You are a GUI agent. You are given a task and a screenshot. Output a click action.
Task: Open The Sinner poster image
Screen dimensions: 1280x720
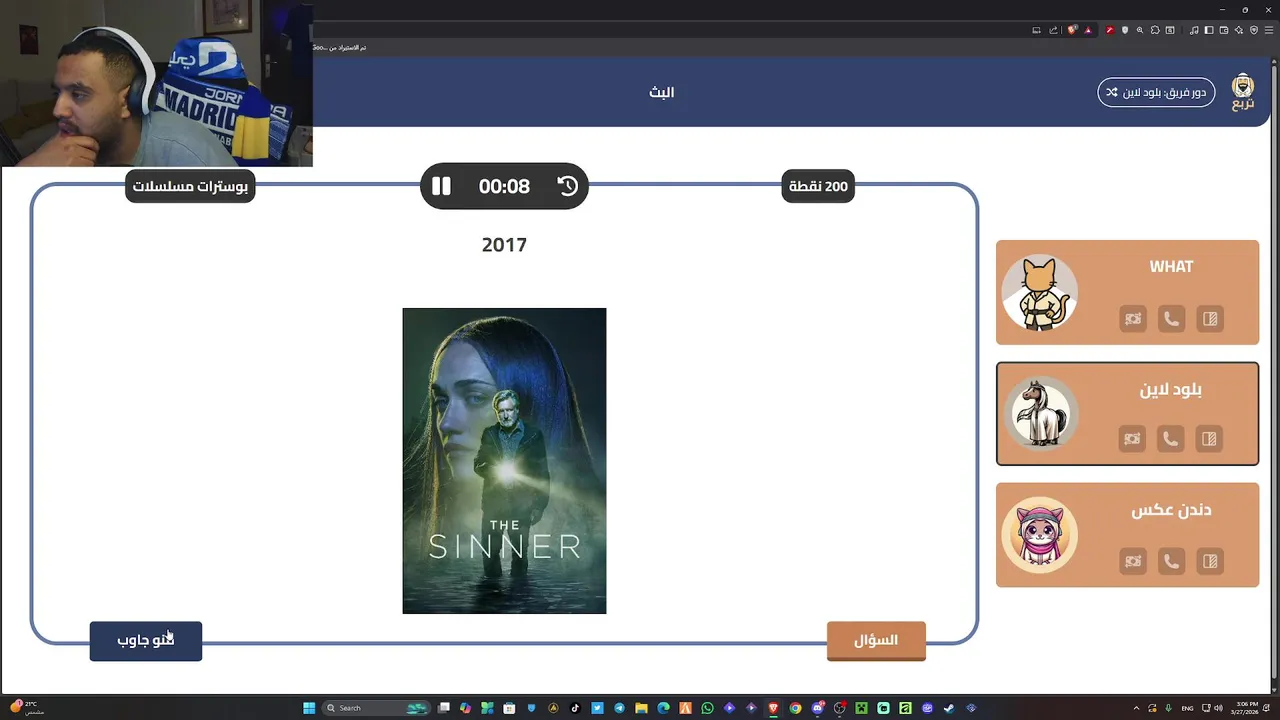[x=504, y=461]
